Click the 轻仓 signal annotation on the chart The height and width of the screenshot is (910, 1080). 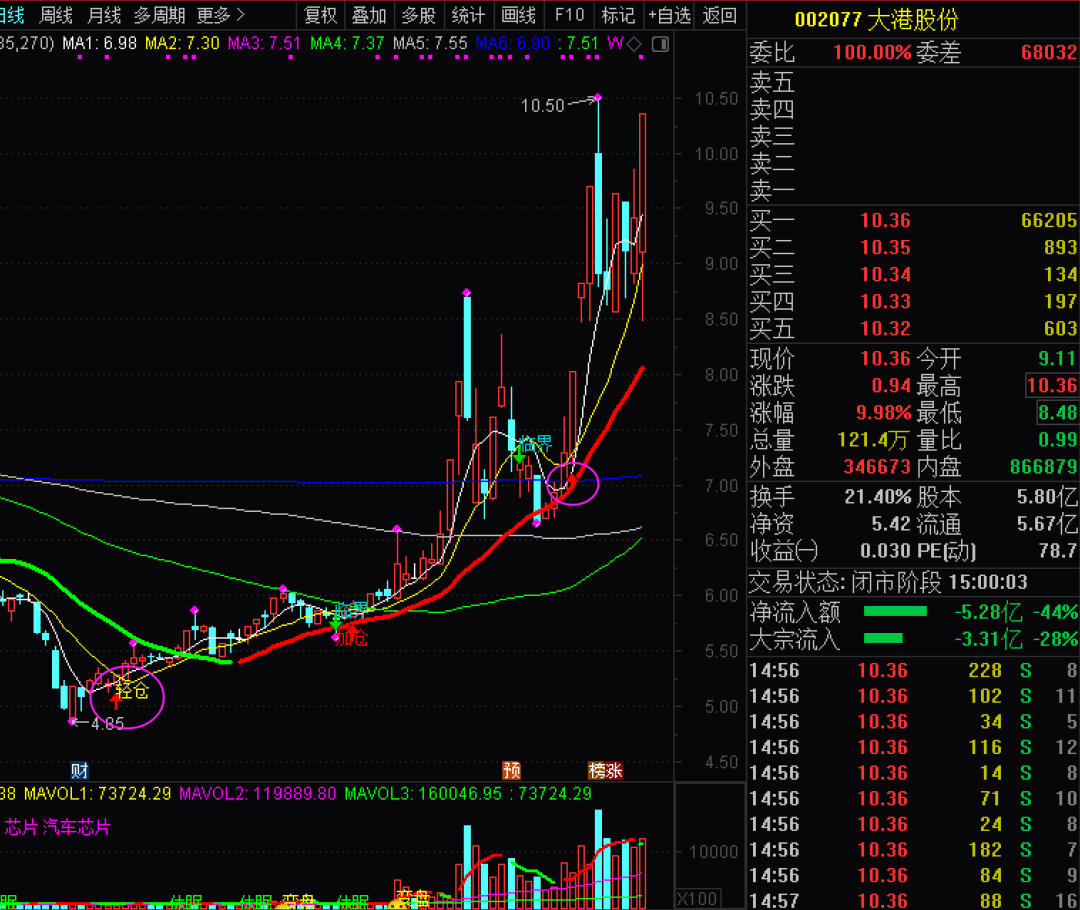point(132,691)
